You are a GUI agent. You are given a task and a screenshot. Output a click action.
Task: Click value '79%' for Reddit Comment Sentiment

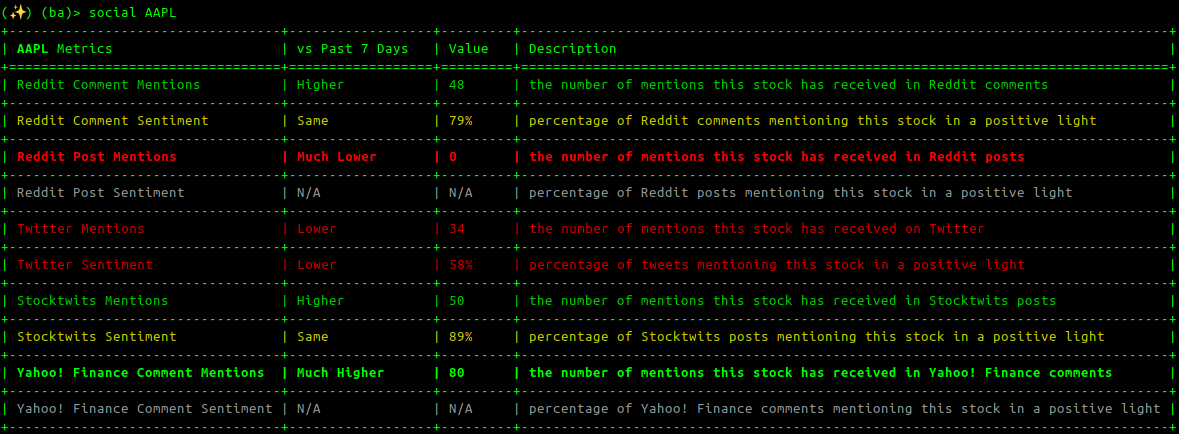(461, 121)
